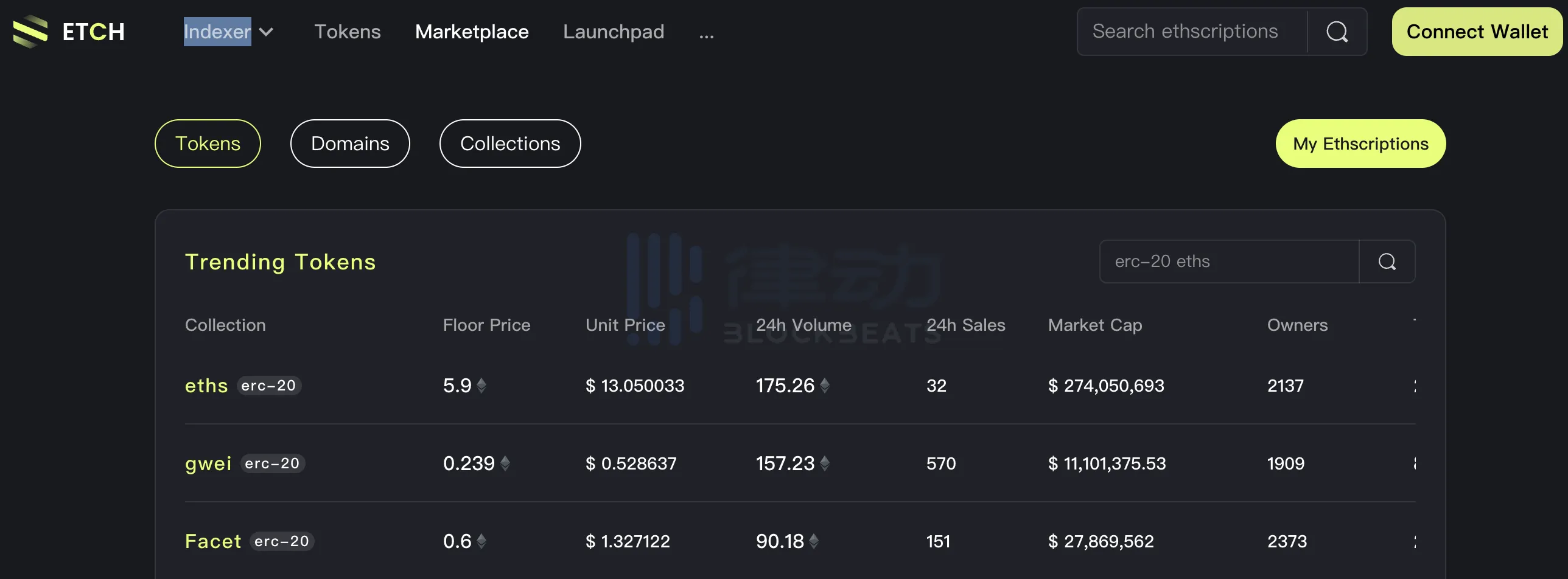Open the Marketplace menu item
Viewport: 1568px width, 579px height.
point(472,32)
